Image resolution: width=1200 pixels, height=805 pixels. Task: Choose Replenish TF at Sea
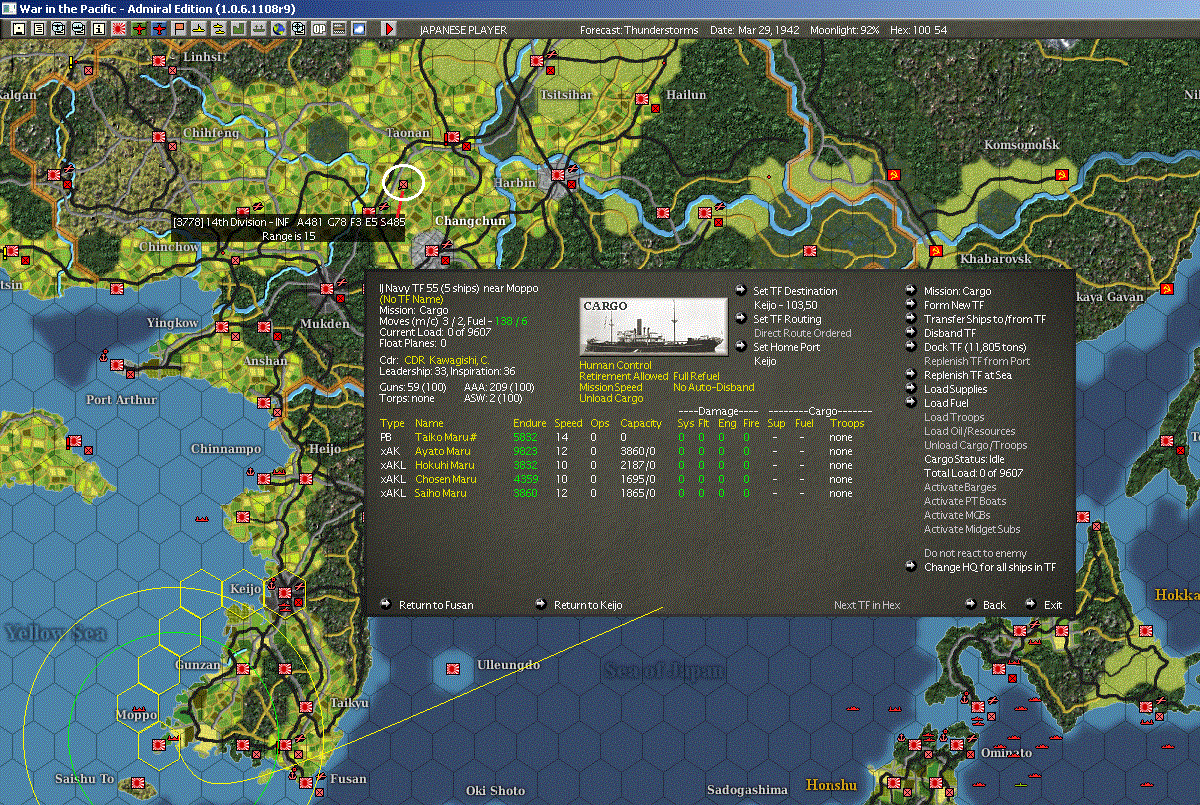click(x=968, y=375)
